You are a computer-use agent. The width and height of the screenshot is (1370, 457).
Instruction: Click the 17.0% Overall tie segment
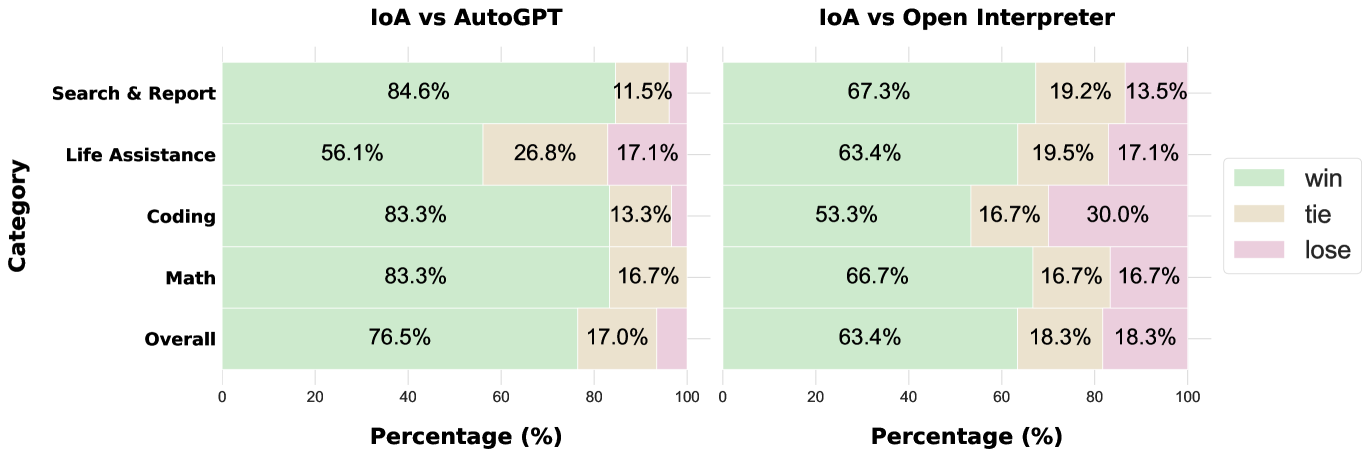pyautogui.click(x=617, y=338)
